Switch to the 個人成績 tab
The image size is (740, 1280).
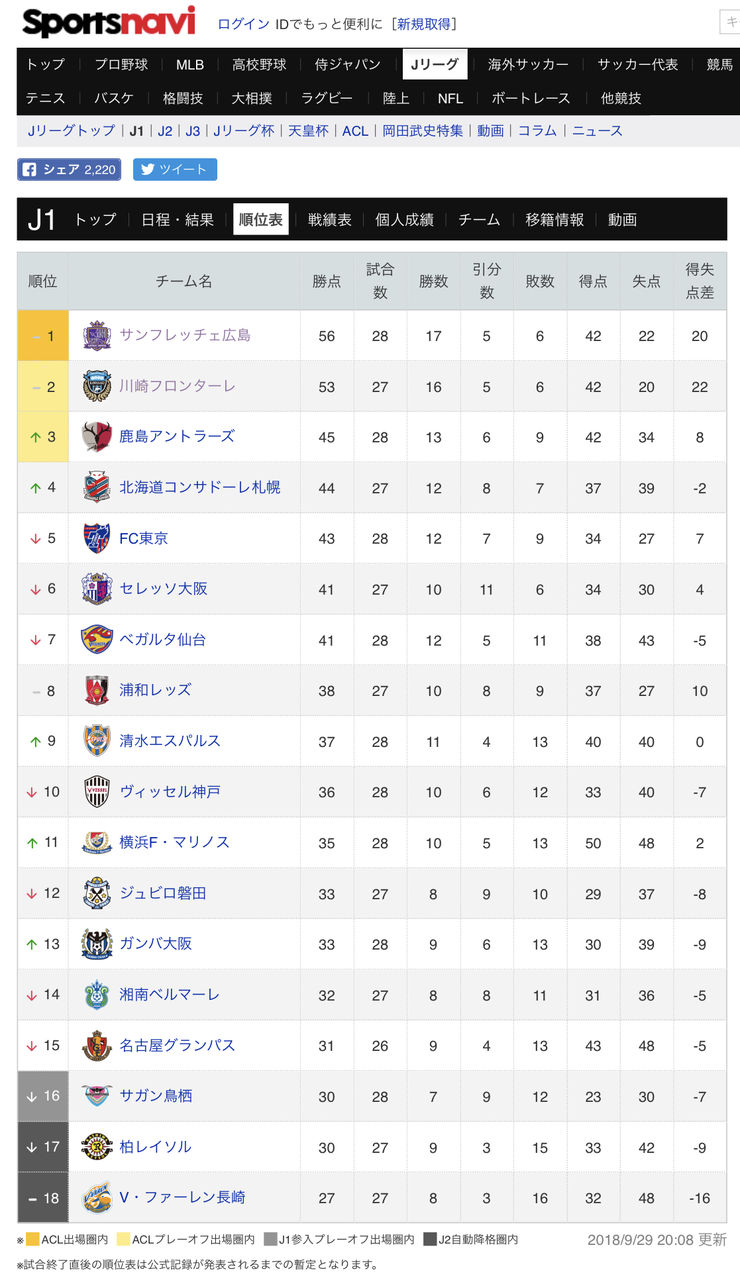[x=404, y=219]
